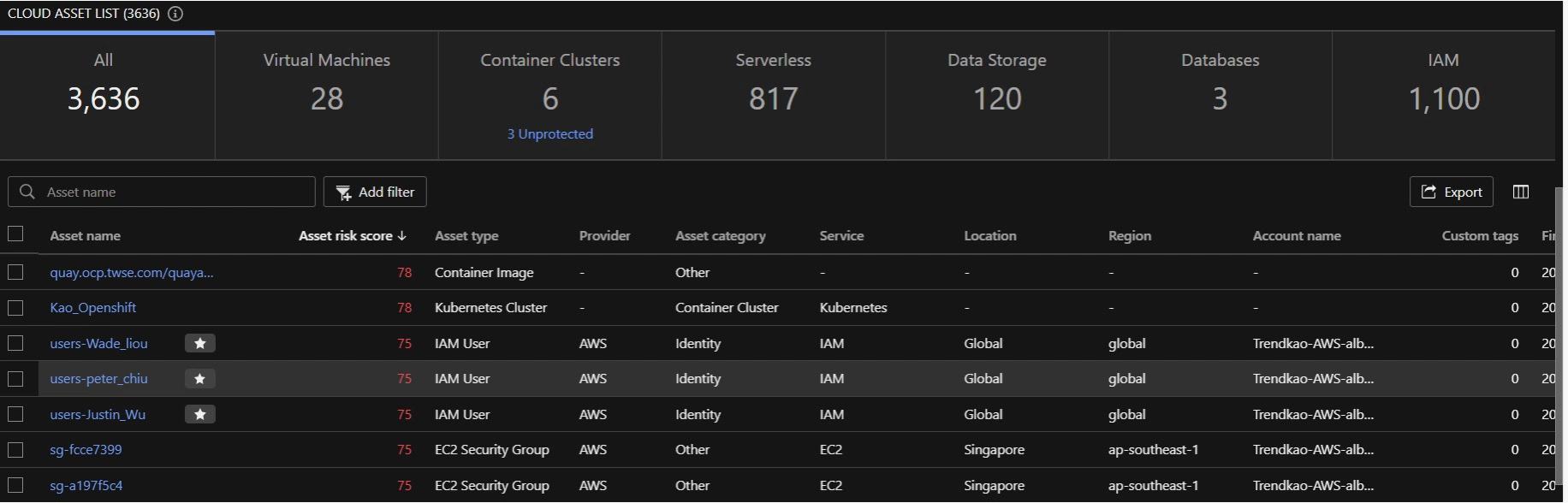This screenshot has width=1568, height=503.
Task: Toggle the select-all checkbox in header
Action: (15, 234)
